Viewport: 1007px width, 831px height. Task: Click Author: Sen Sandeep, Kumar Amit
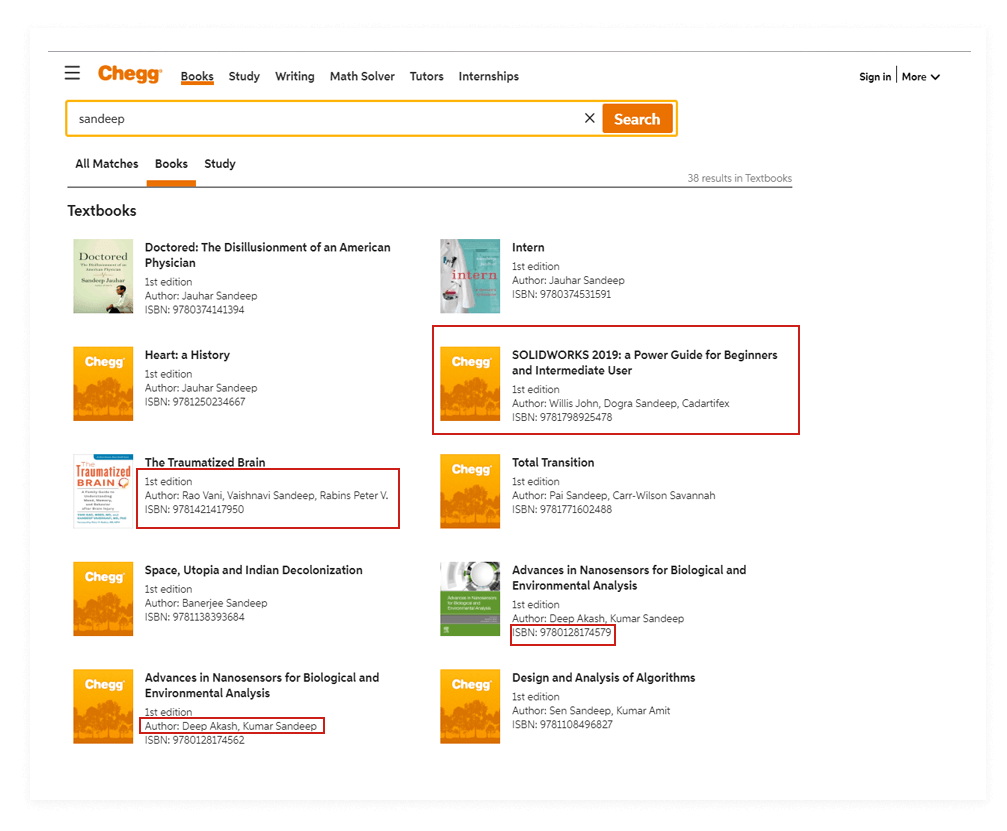click(591, 710)
